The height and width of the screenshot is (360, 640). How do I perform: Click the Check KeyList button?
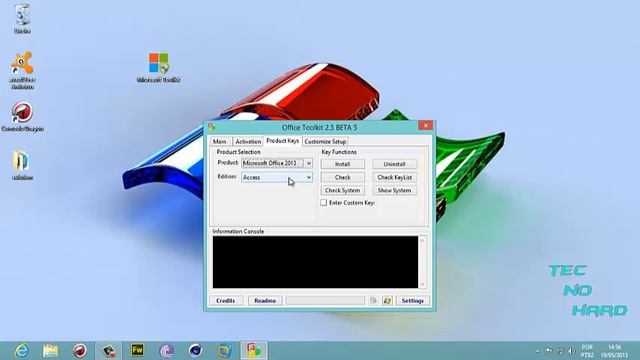[394, 177]
